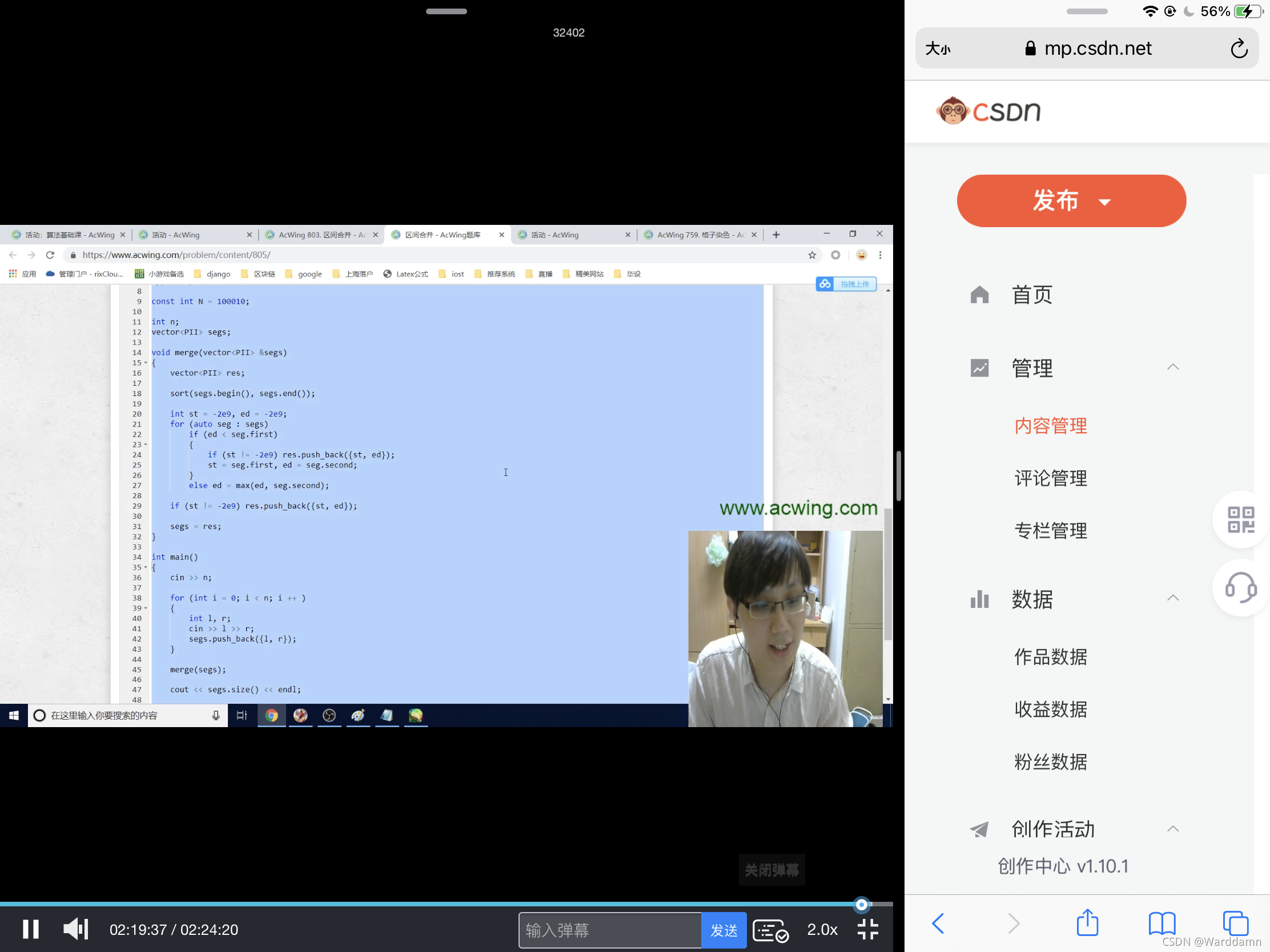Open Safari bookmarks
Viewport: 1270px width, 952px height.
click(x=1162, y=923)
